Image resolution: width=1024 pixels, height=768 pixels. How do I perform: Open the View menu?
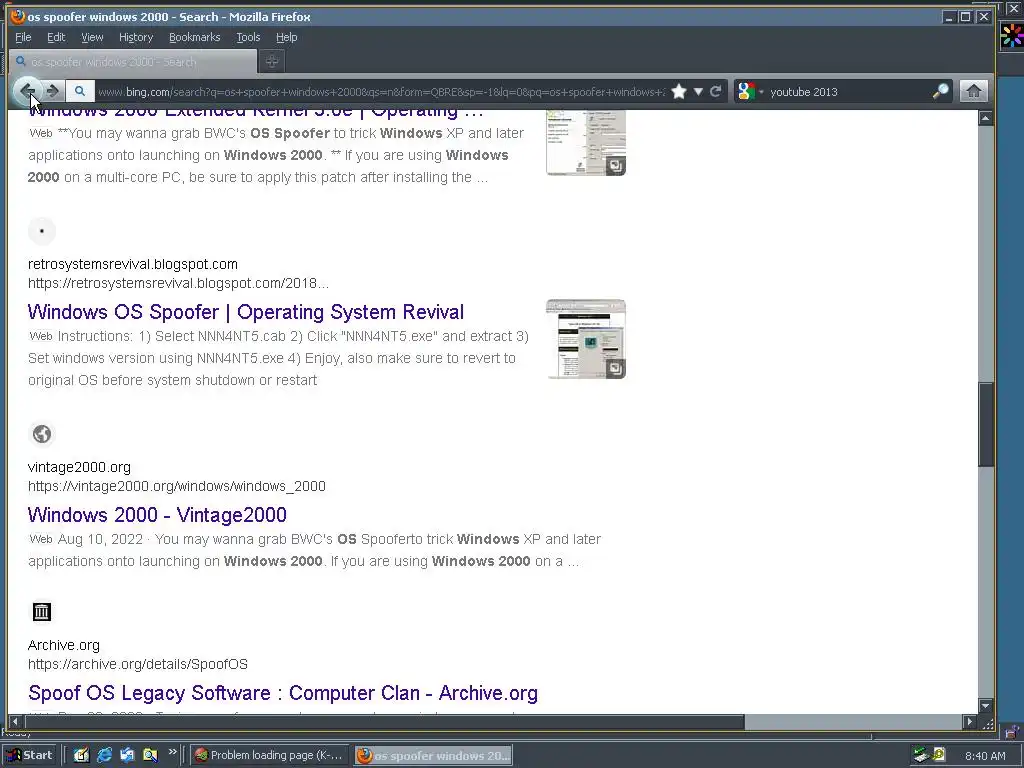pos(92,37)
